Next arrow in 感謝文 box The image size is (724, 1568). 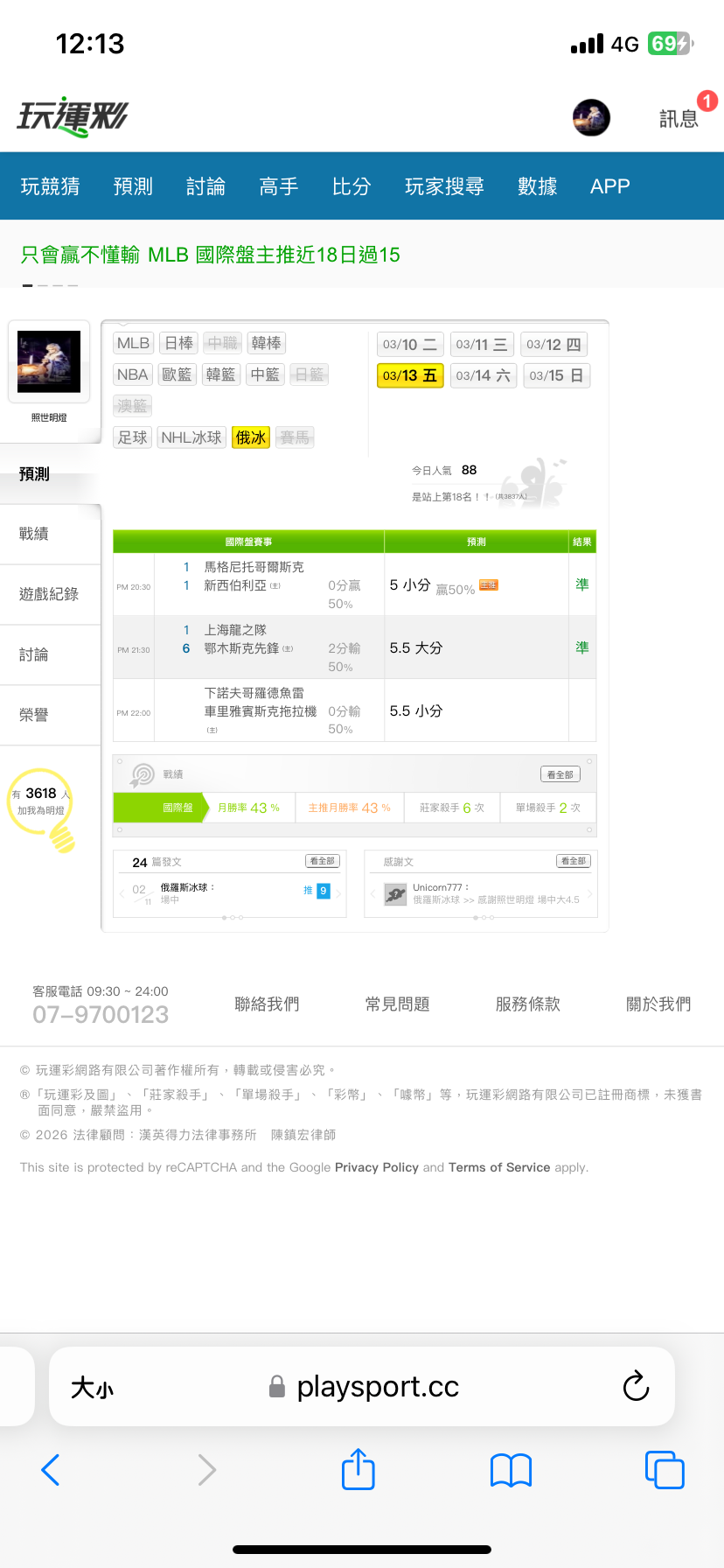pos(590,893)
